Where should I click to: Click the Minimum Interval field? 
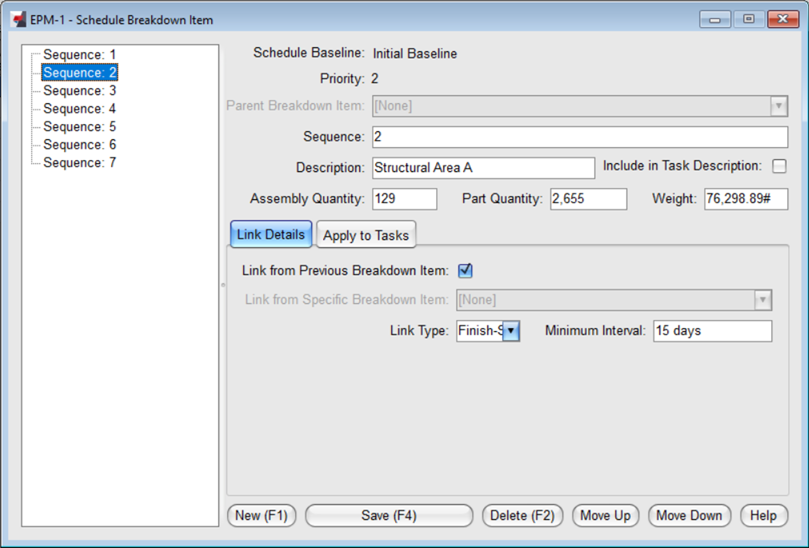713,331
